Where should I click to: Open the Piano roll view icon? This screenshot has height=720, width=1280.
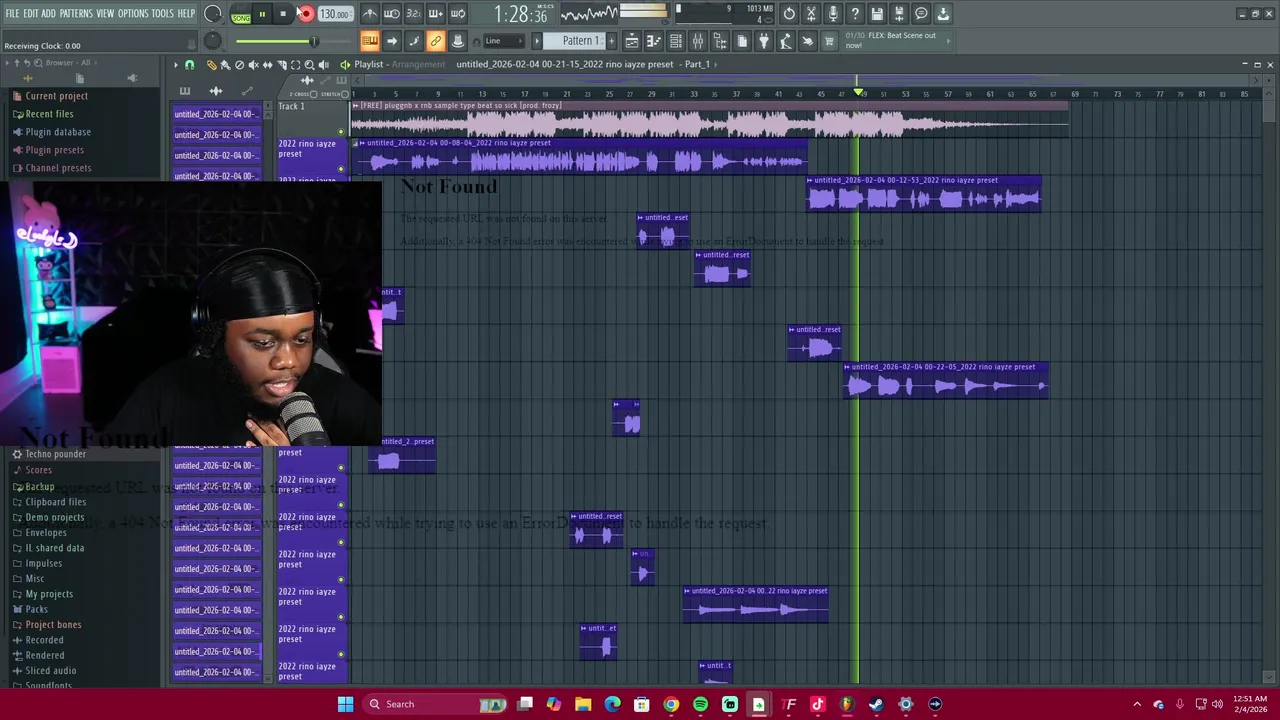(654, 41)
